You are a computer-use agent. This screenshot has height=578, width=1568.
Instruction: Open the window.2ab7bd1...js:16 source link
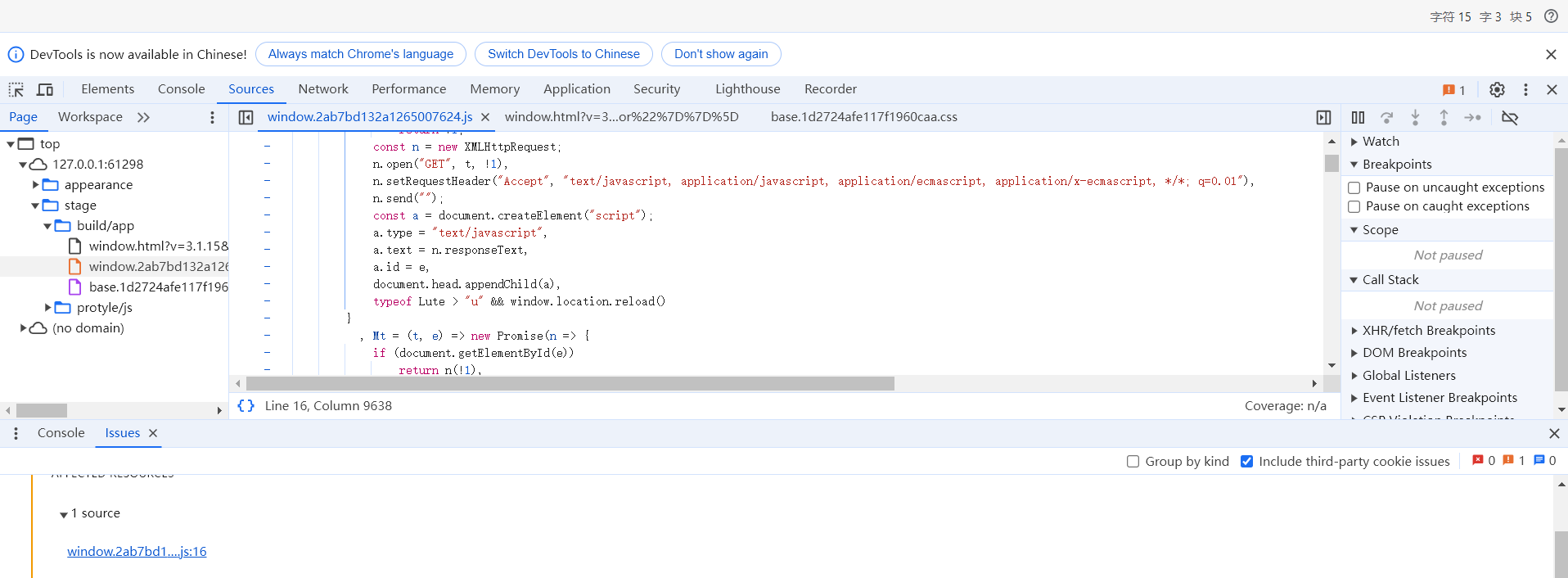click(137, 552)
